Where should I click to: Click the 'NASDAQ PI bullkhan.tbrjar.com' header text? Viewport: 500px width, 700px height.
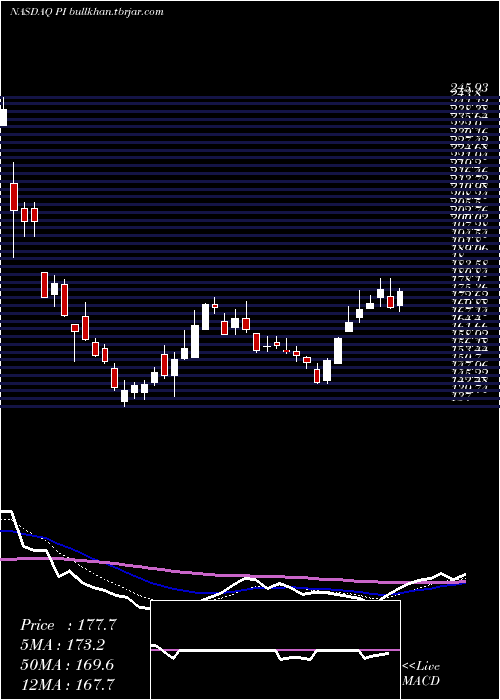click(87, 12)
